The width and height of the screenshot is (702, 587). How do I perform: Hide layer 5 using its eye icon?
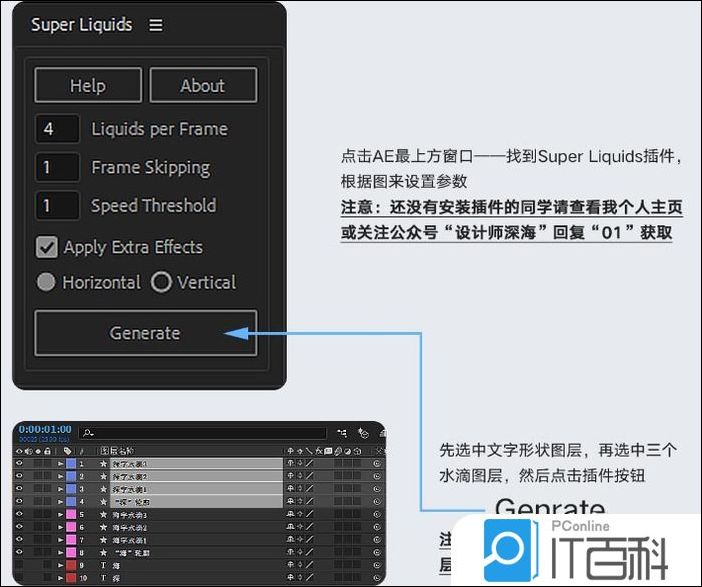point(19,514)
